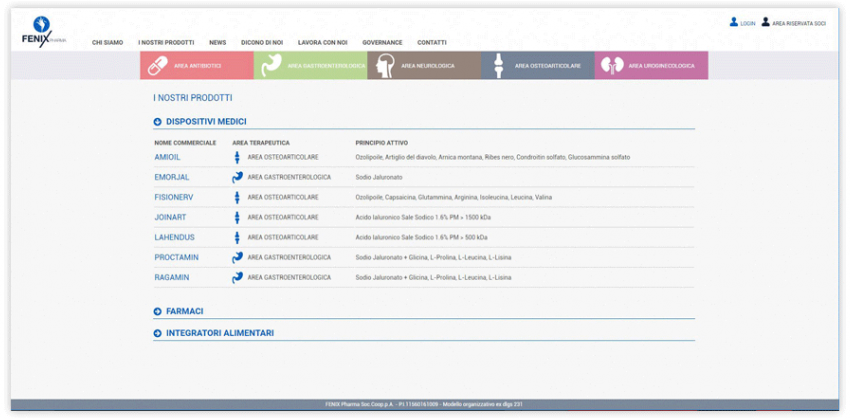Click the kidneys icon in Area Uroginecologica
850x419 pixels.
coord(612,66)
